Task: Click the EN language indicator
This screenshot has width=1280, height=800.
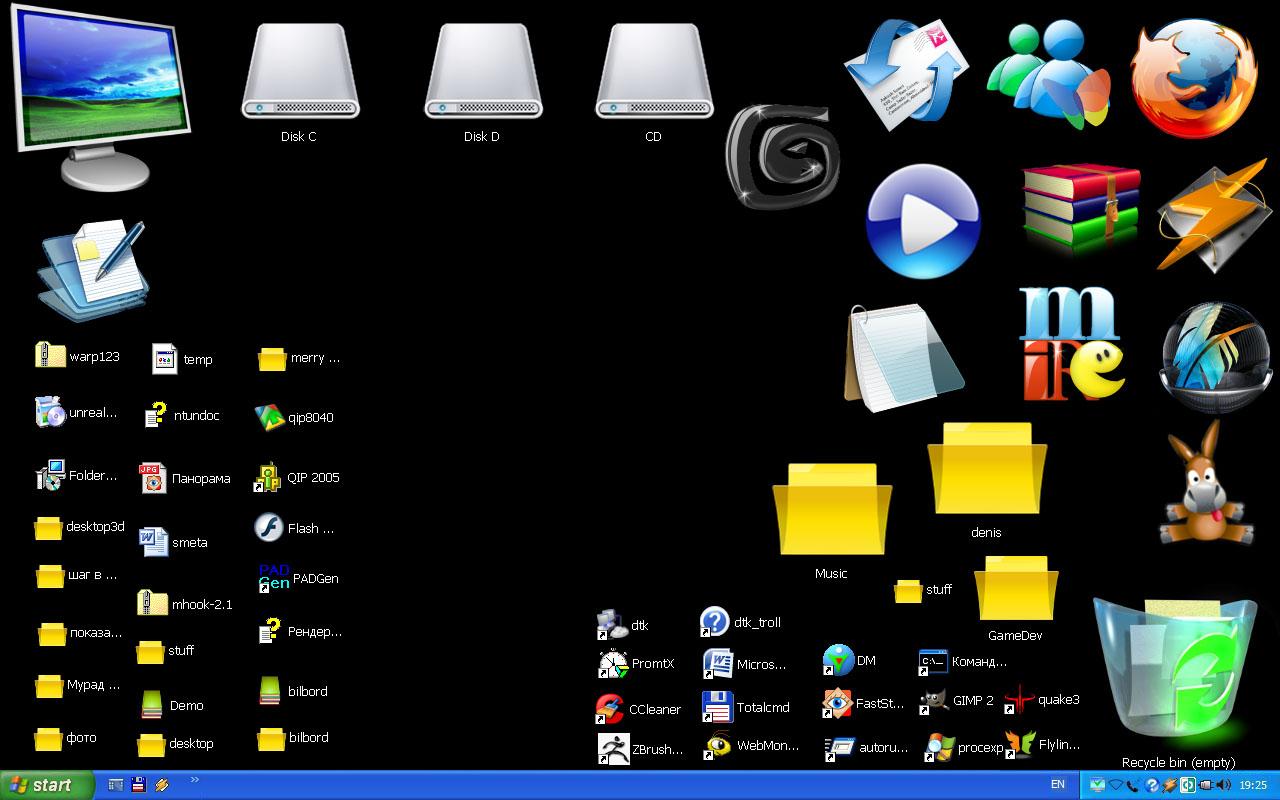Action: pyautogui.click(x=1058, y=785)
